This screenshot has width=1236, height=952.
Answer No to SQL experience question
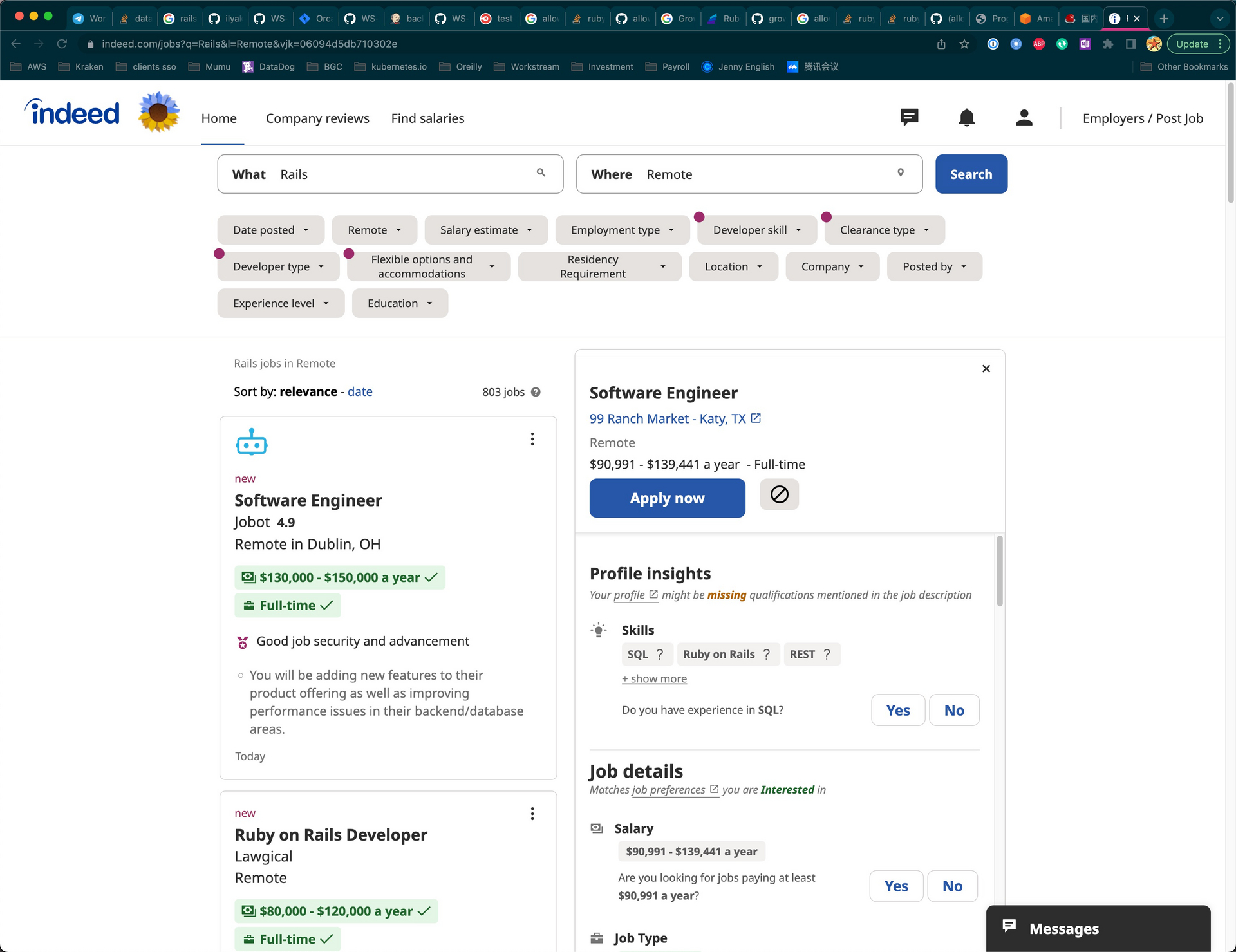tap(954, 710)
